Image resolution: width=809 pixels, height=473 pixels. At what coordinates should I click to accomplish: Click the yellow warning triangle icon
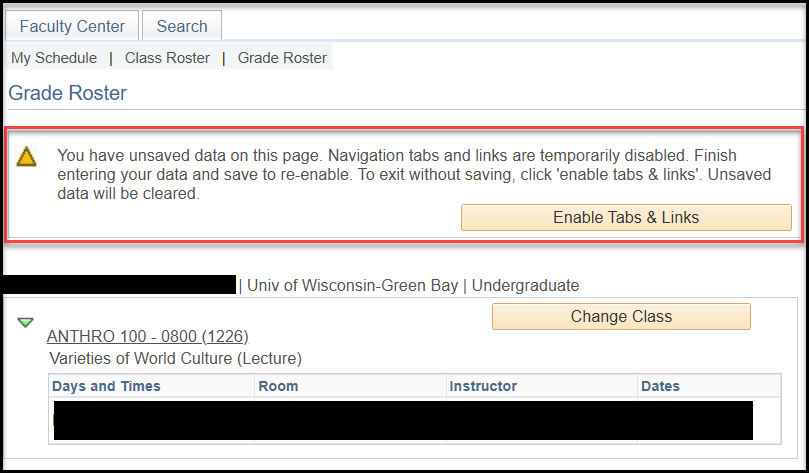[27, 156]
